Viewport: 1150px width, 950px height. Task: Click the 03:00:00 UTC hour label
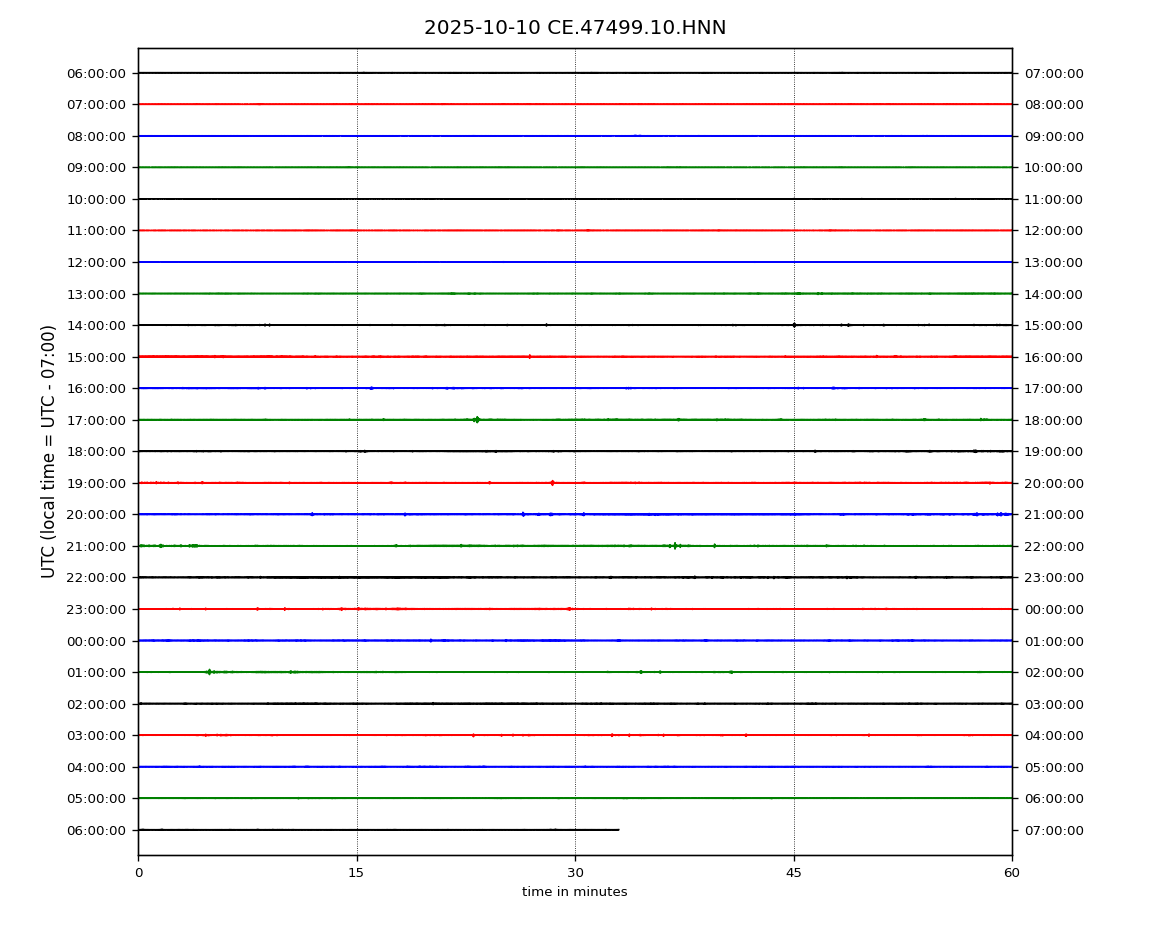pyautogui.click(x=98, y=735)
